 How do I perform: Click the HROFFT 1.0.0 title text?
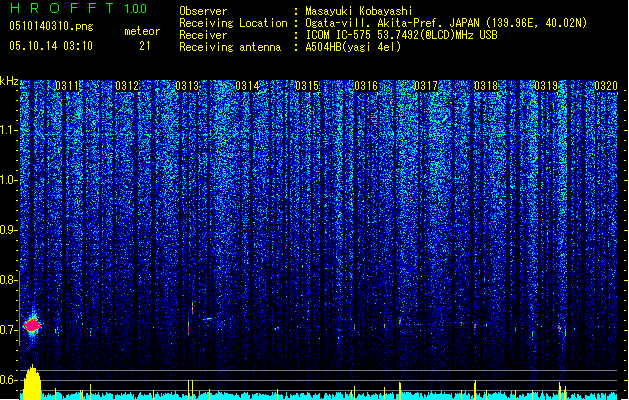pyautogui.click(x=79, y=8)
